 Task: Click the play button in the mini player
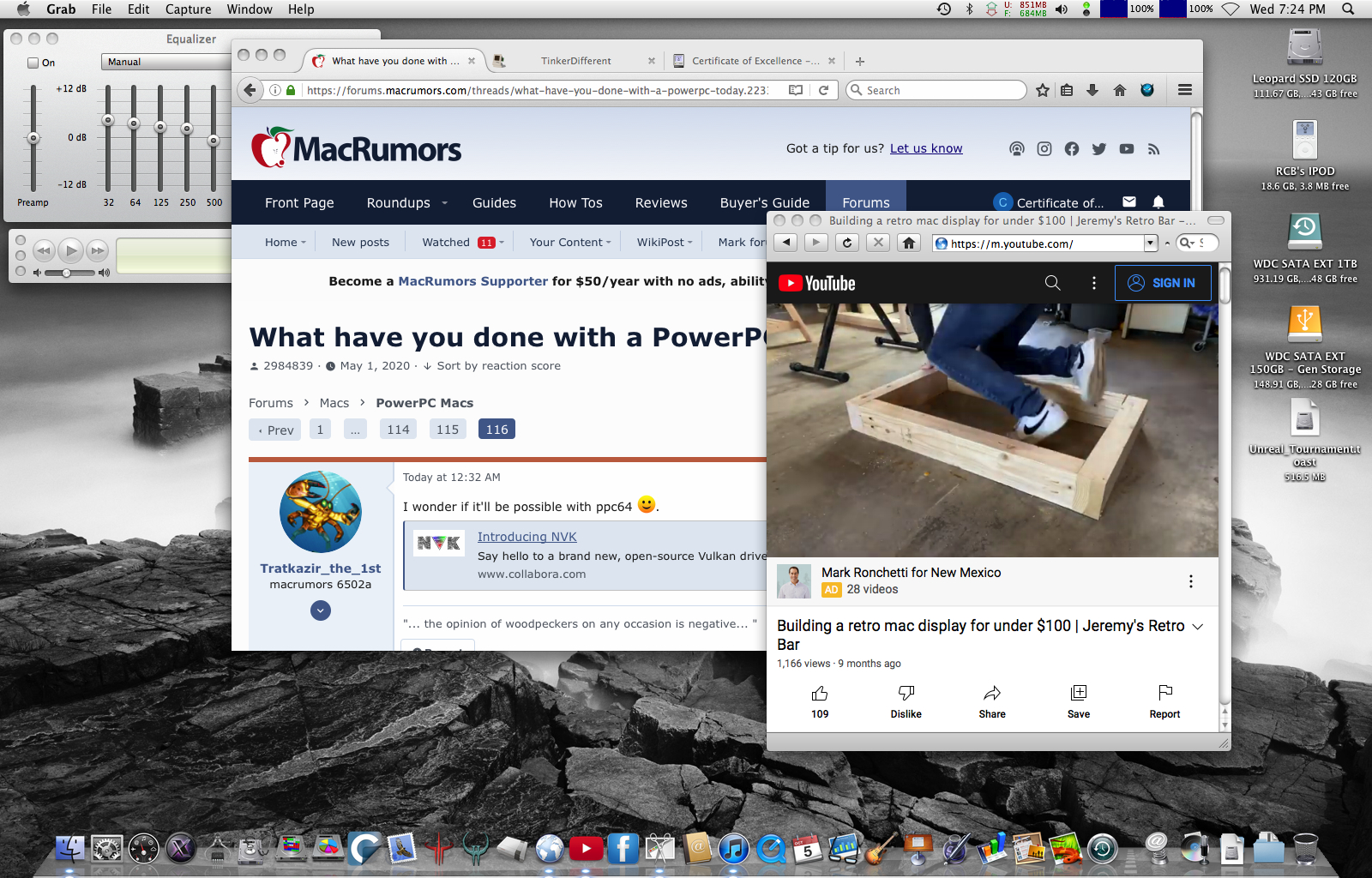pos(71,250)
